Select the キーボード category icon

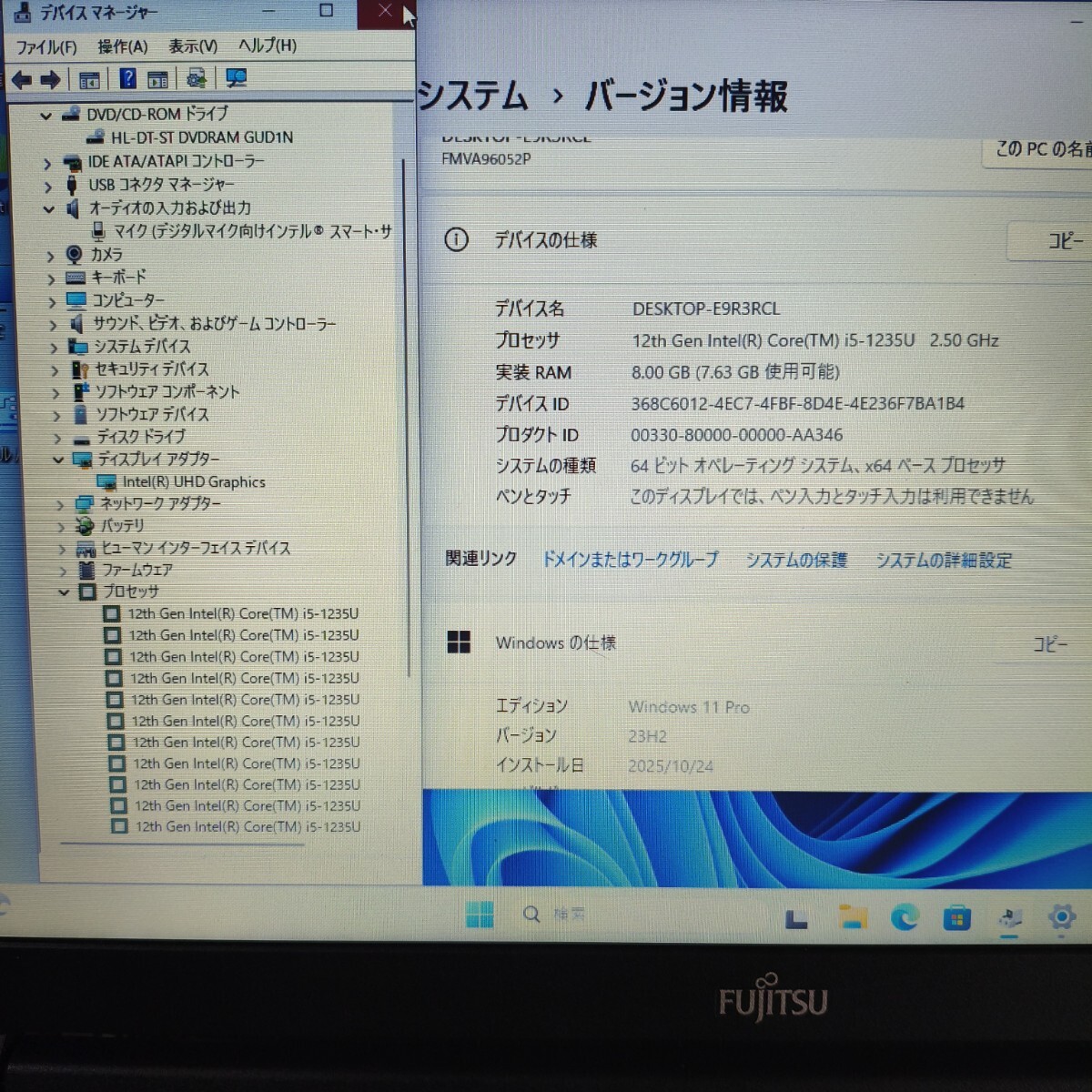coord(76,278)
